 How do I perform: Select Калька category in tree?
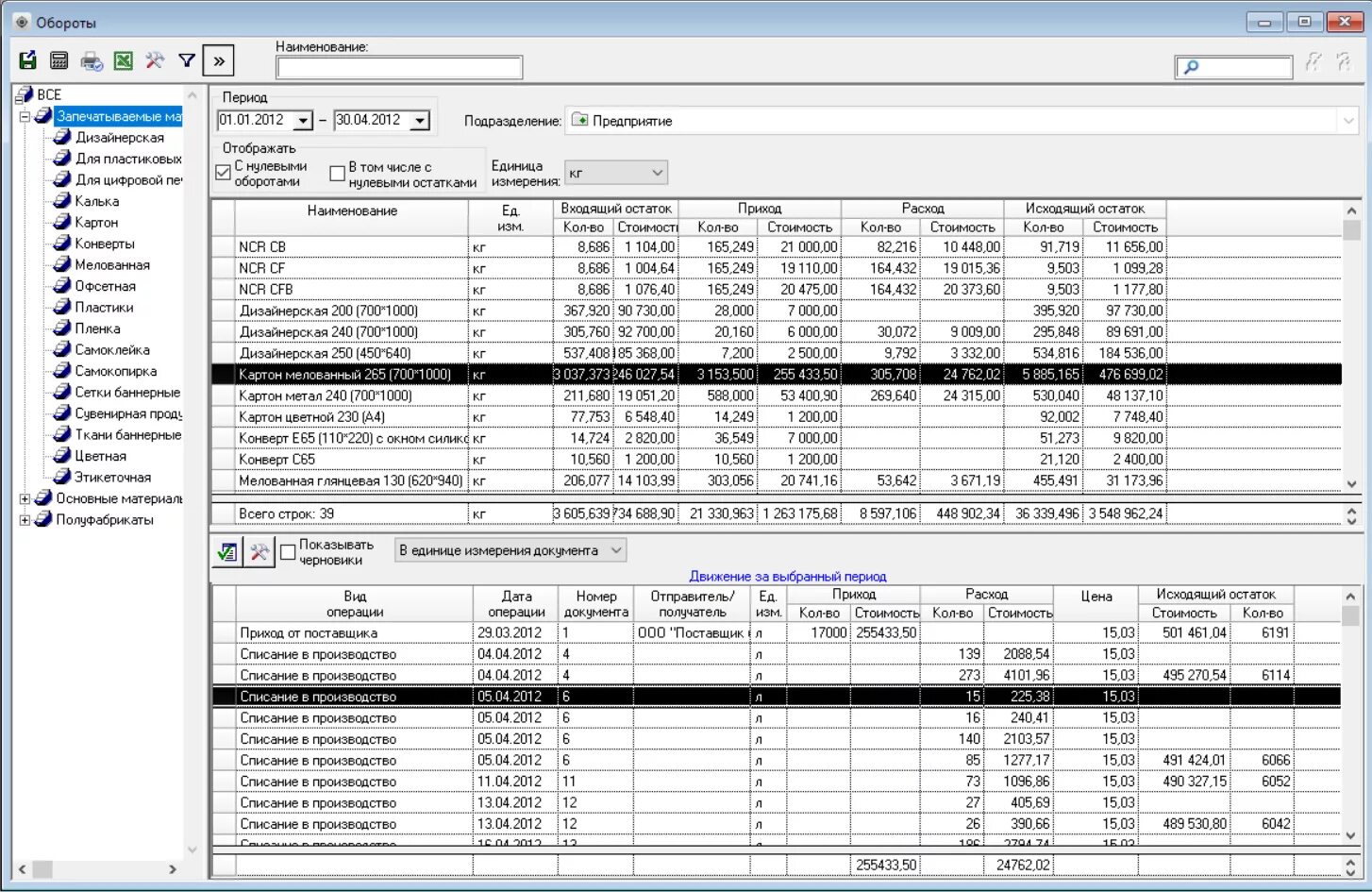(x=96, y=201)
